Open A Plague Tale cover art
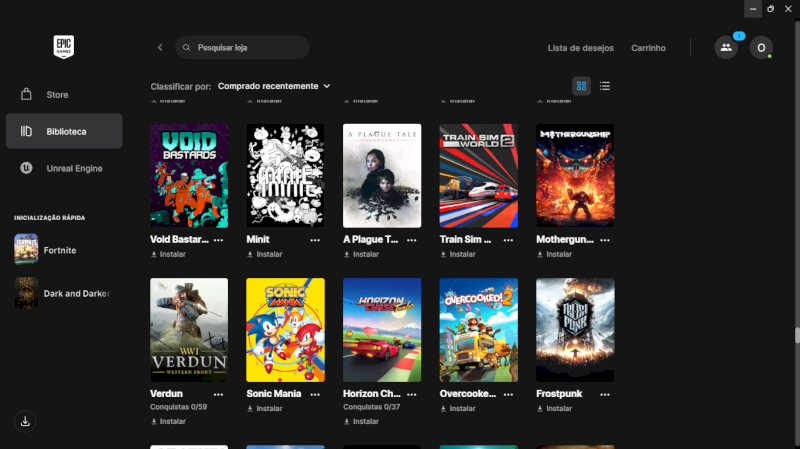 click(x=382, y=176)
